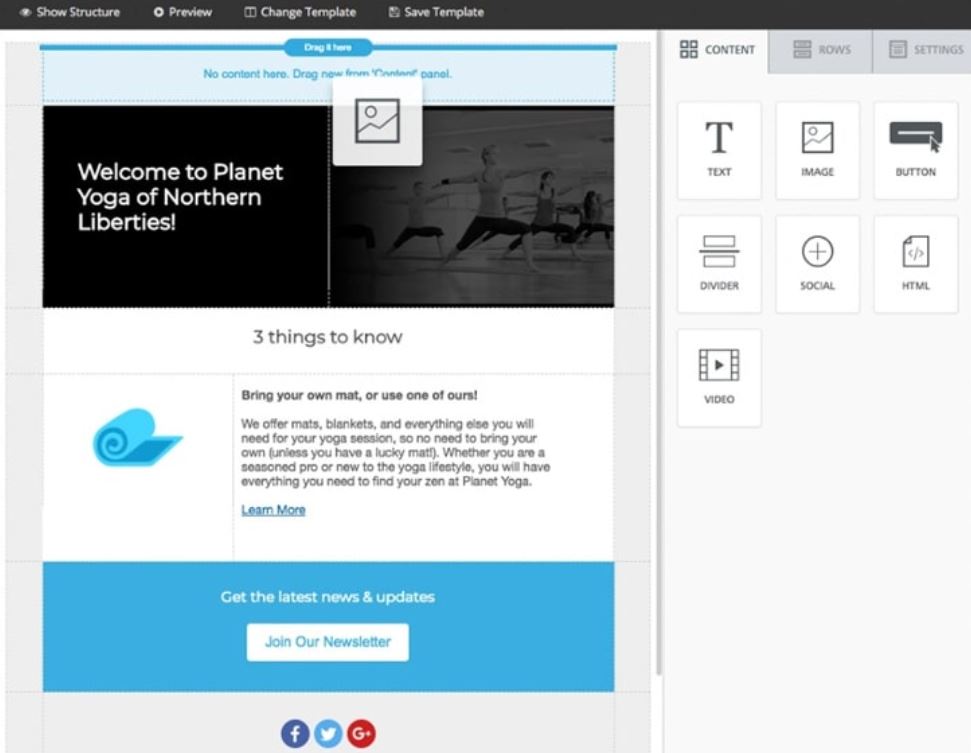
Task: Click the Facebook social icon
Action: tap(295, 734)
